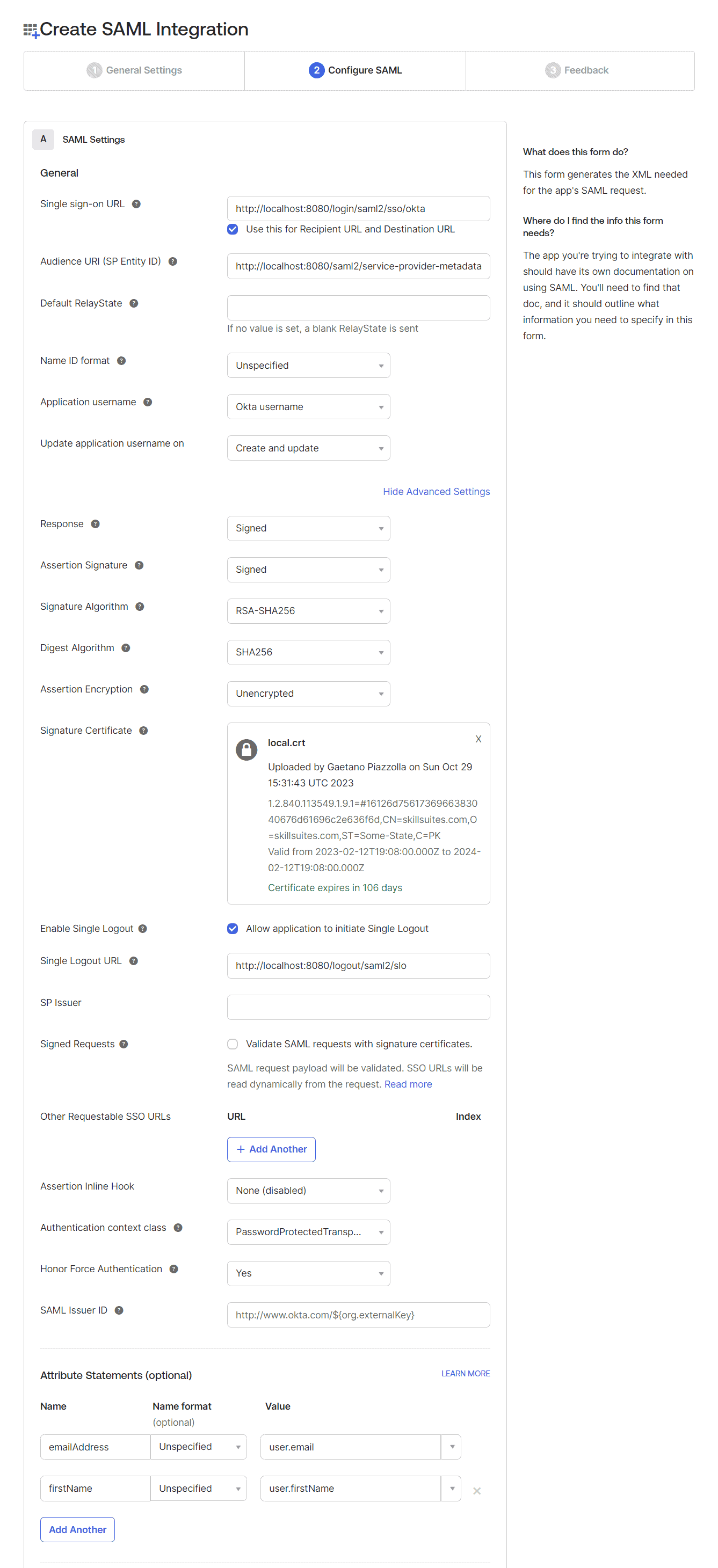Uncheck Use this for Recipient URL and Destination URL
The image size is (718, 1568).
point(232,229)
